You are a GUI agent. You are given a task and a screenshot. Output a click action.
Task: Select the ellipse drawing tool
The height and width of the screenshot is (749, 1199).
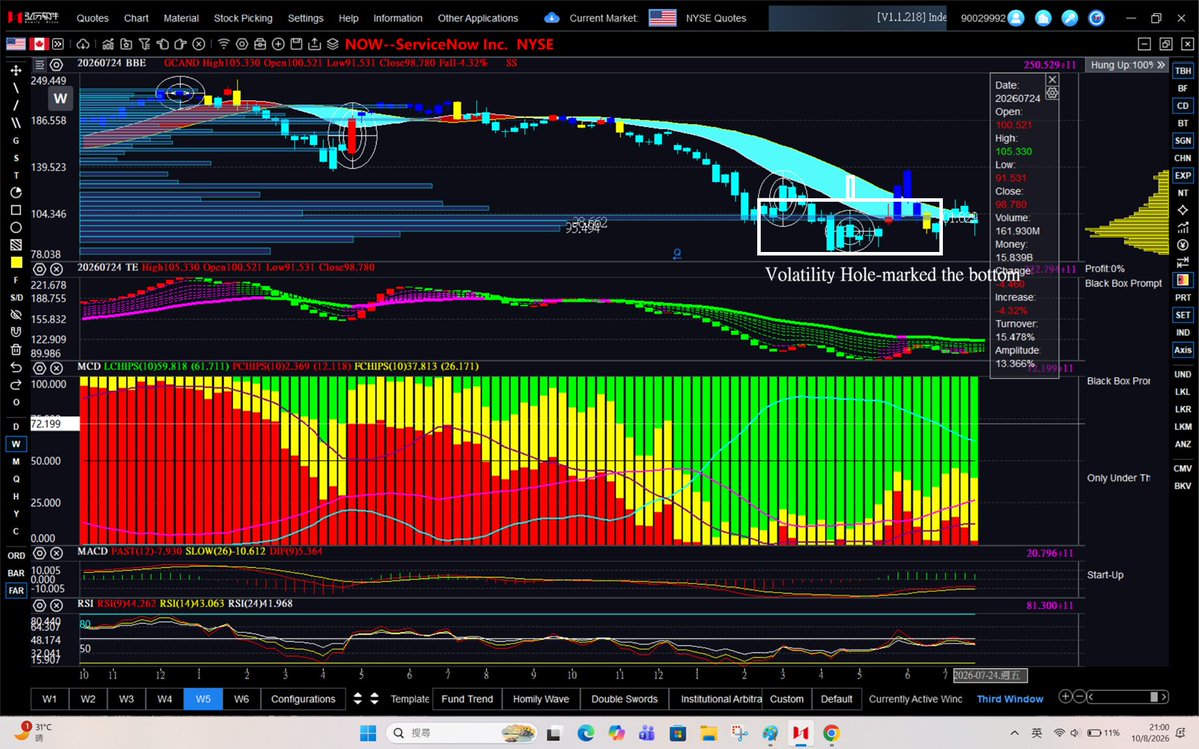[x=16, y=228]
